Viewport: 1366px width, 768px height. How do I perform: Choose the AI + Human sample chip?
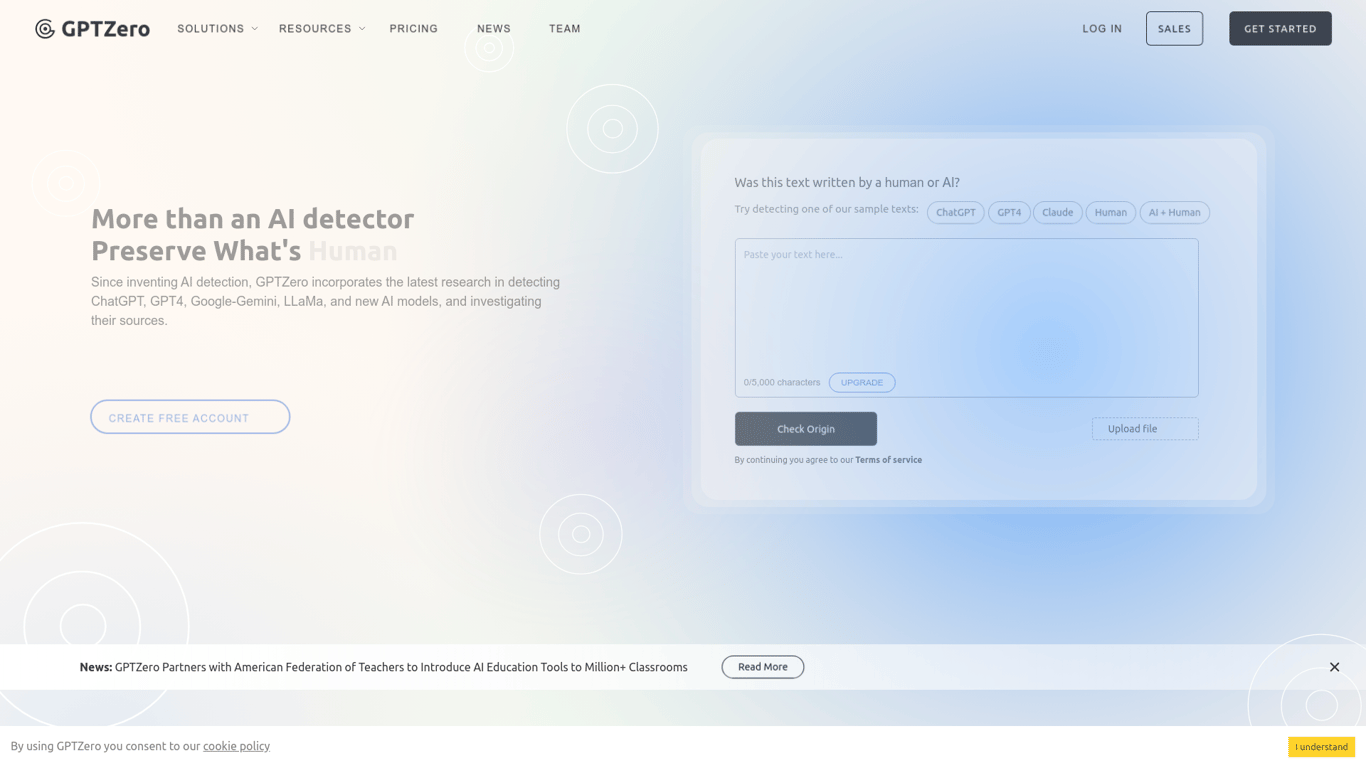tap(1175, 212)
